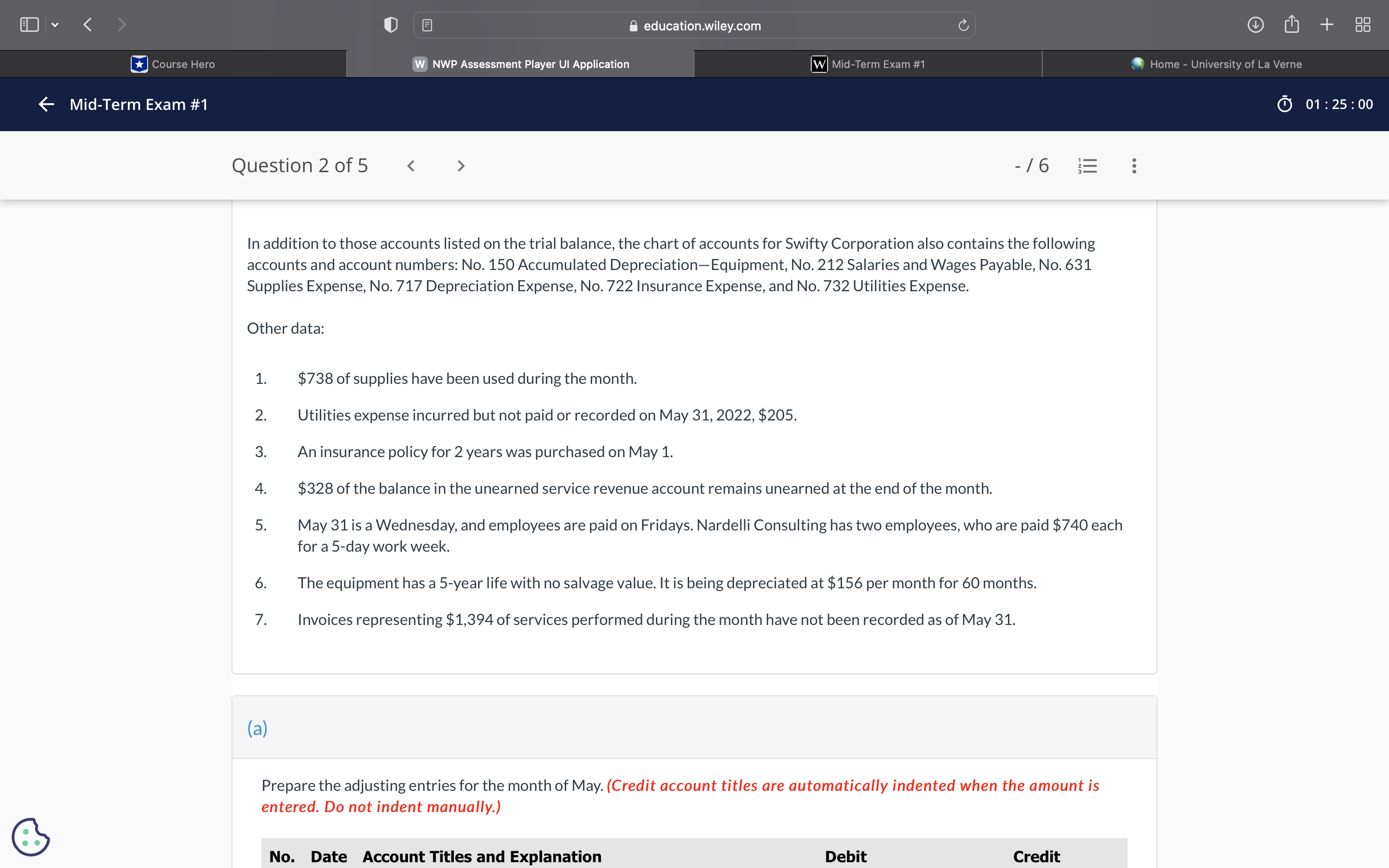Click the browser back navigation arrow

point(87,25)
